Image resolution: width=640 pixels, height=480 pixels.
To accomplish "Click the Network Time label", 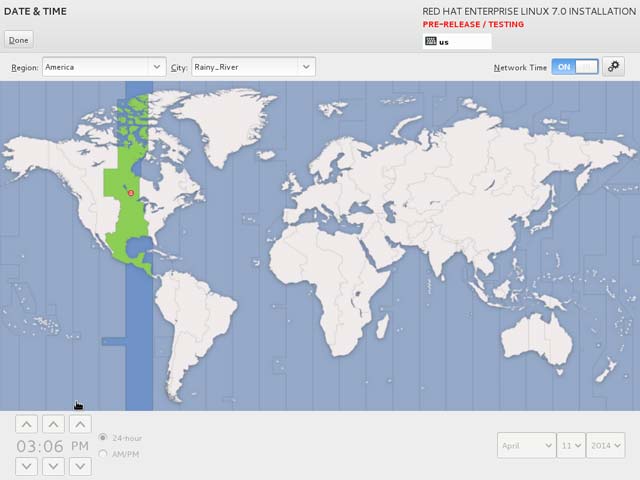I will tap(520, 68).
